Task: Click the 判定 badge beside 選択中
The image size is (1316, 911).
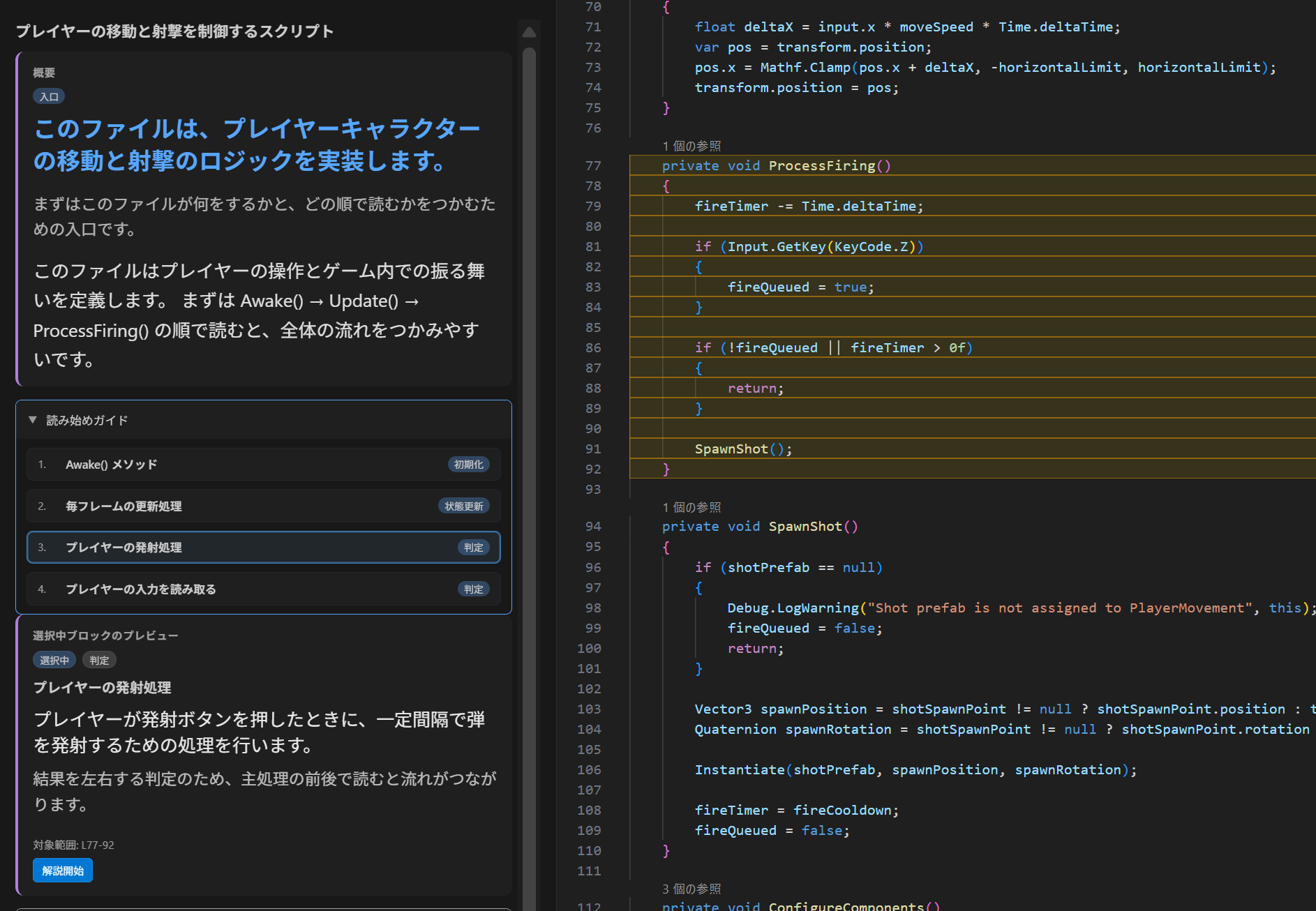Action: click(x=99, y=659)
